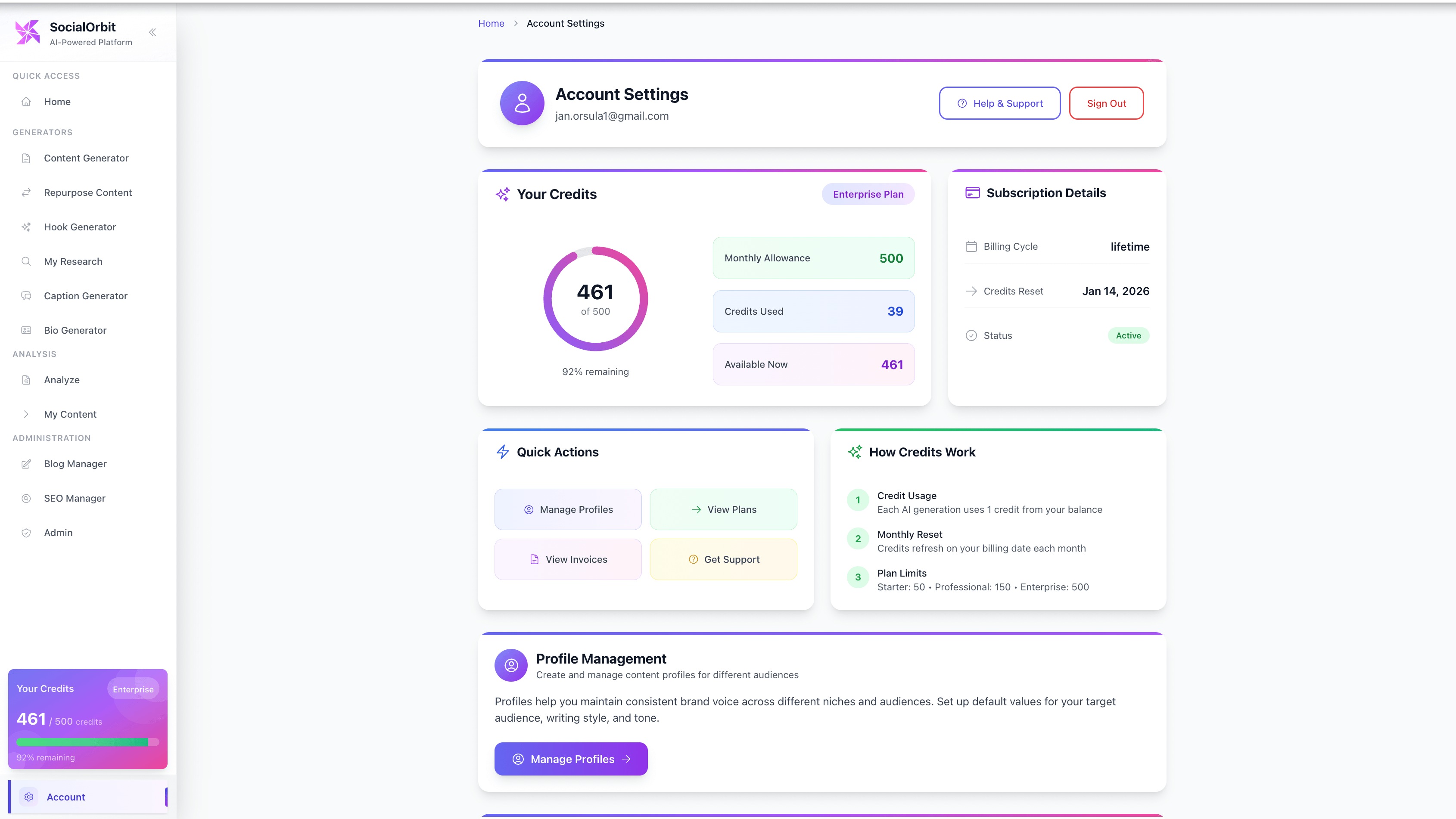Click the Sign Out button
Viewport: 1456px width, 819px height.
(x=1105, y=103)
